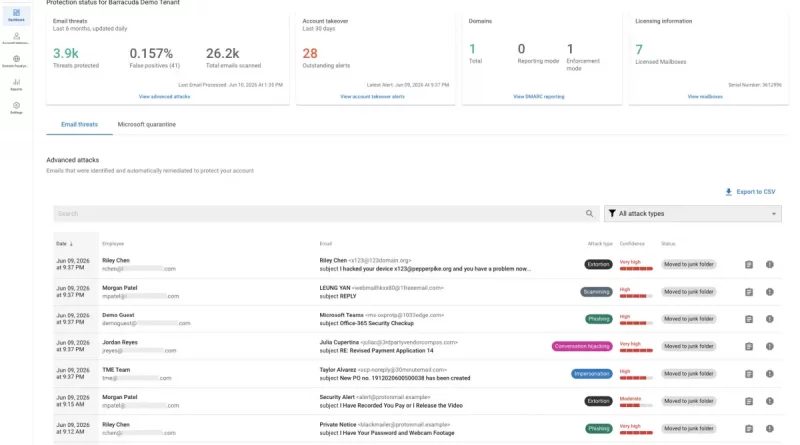Image resolution: width=800 pixels, height=445 pixels.
Task: Click the Phishing tag on Microsoft Teams row
Action: (x=598, y=319)
